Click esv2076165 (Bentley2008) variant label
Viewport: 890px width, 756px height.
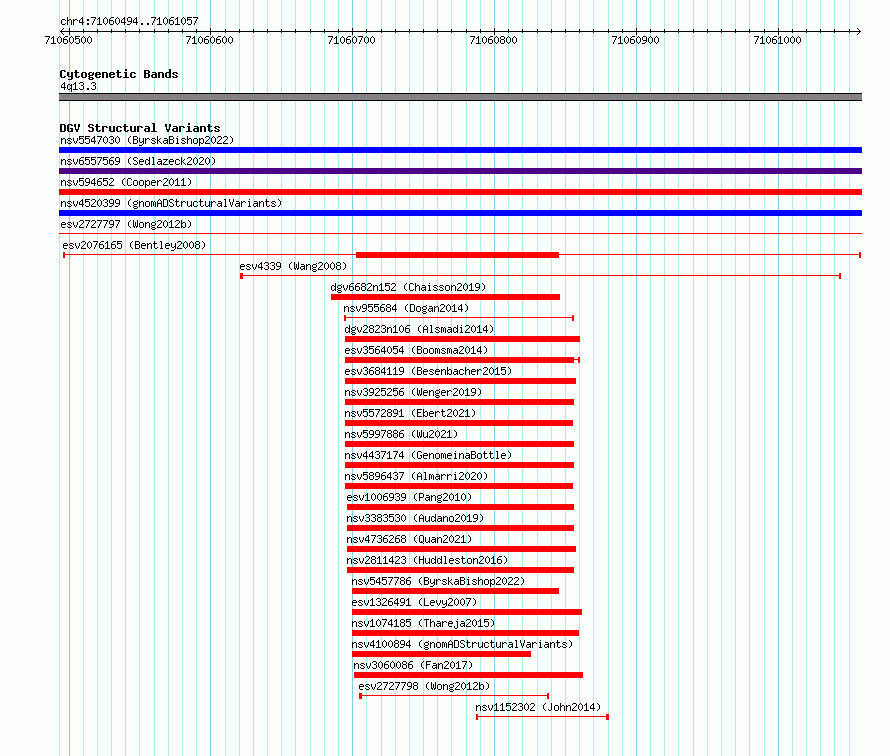pos(134,245)
